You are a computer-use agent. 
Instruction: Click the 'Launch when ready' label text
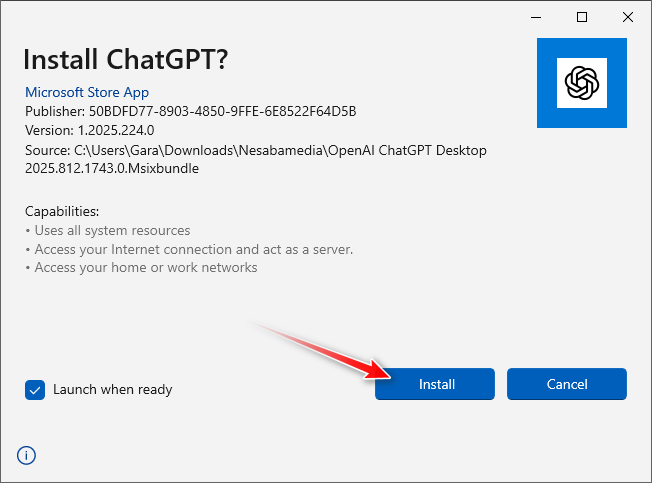(113, 389)
